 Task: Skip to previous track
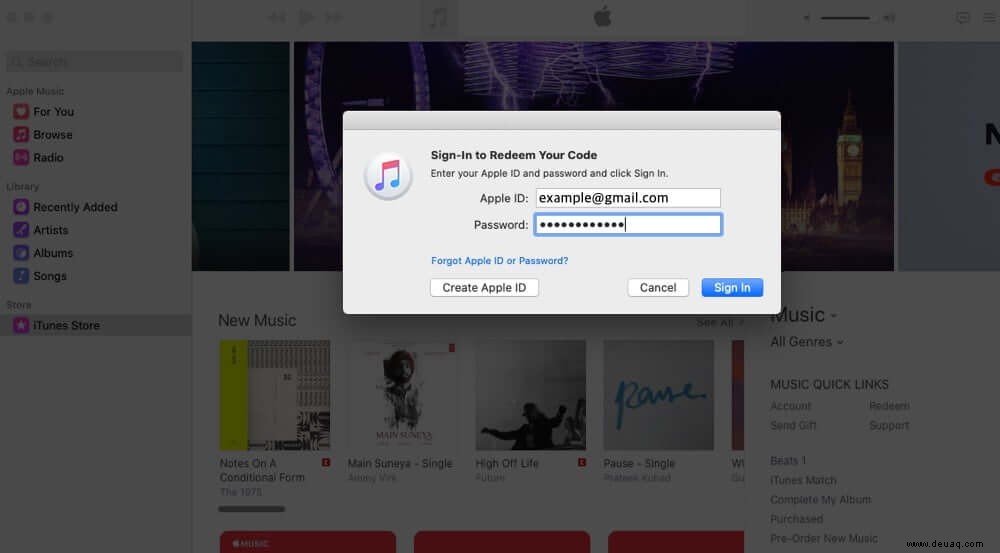pos(277,18)
